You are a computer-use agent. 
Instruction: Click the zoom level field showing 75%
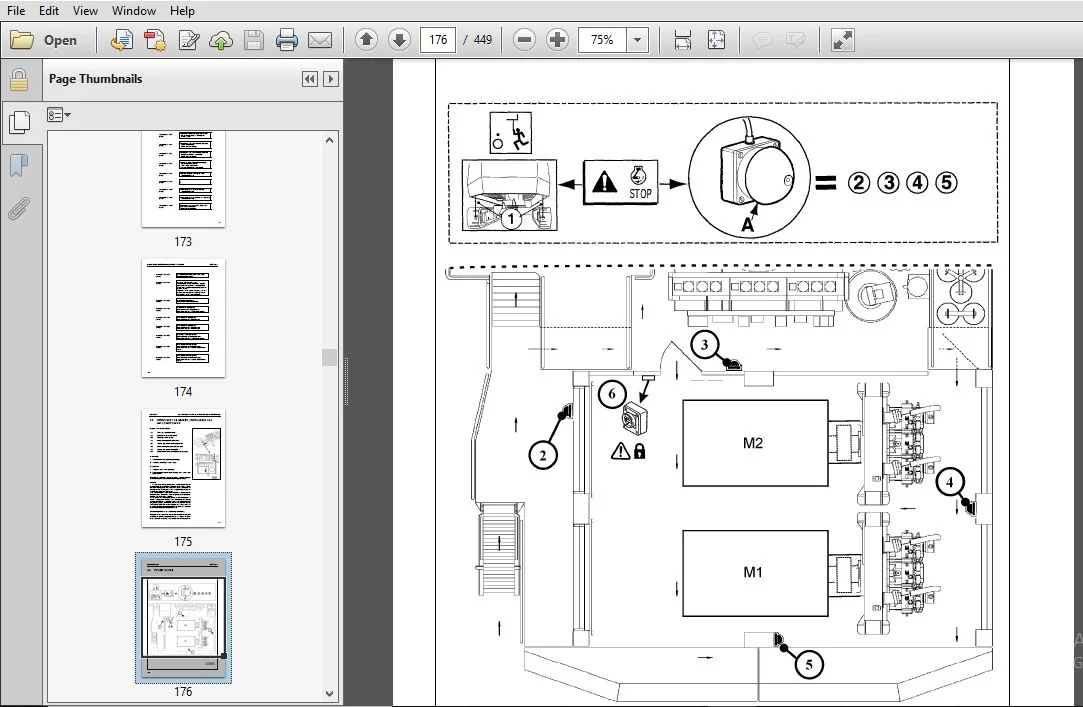(x=602, y=40)
